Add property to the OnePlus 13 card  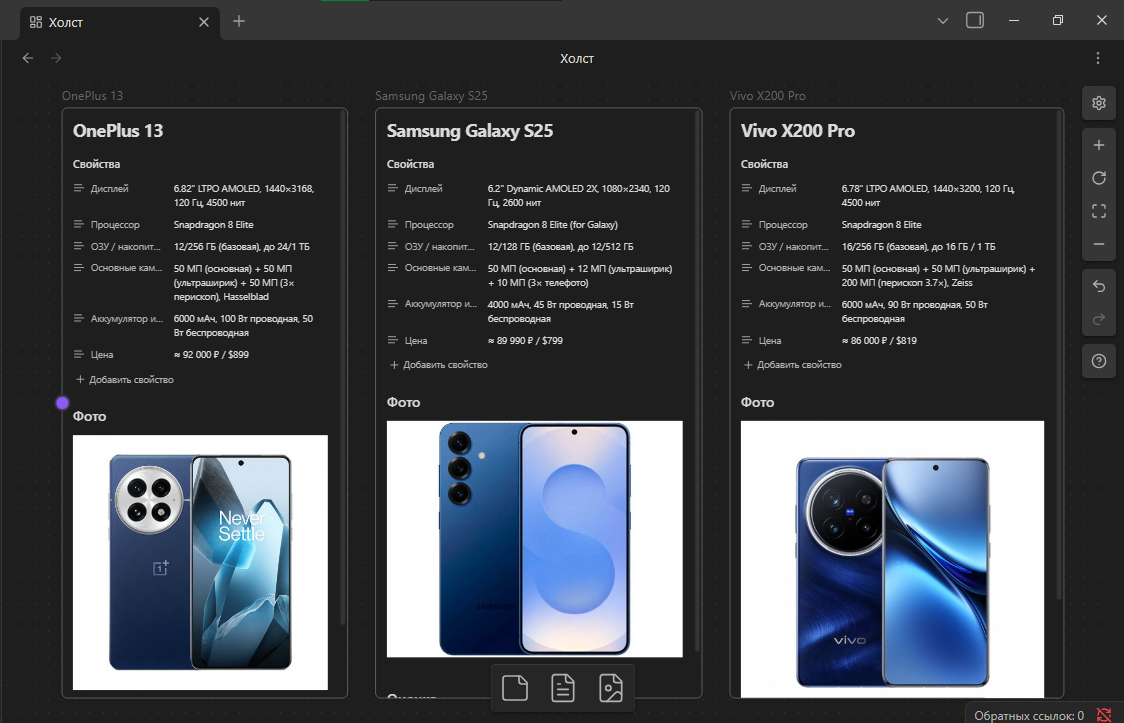pyautogui.click(x=125, y=380)
